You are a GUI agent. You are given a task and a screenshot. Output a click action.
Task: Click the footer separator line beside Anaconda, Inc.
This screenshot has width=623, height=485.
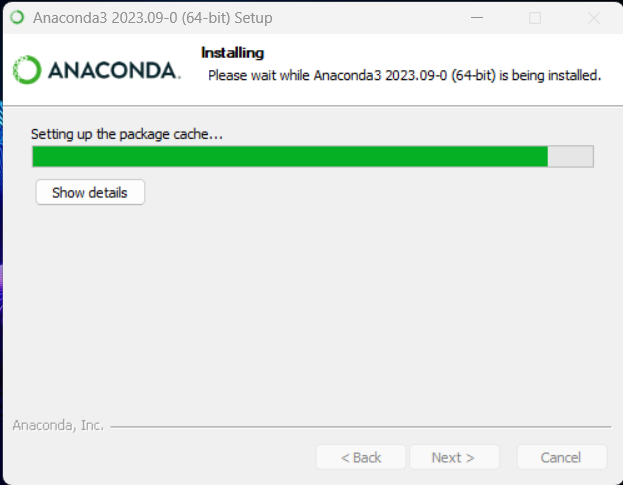[361, 427]
